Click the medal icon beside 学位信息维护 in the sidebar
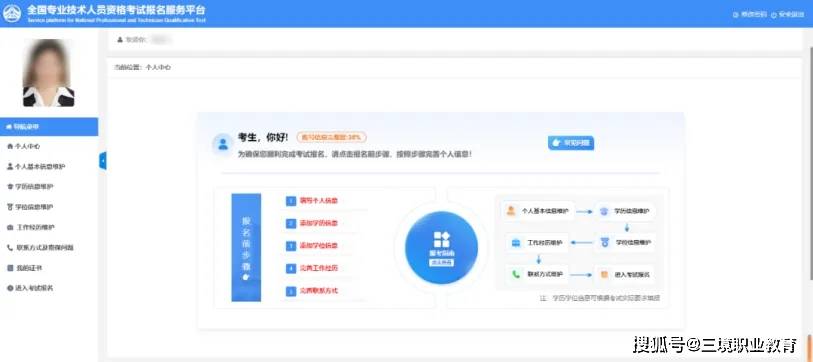 click(9, 207)
